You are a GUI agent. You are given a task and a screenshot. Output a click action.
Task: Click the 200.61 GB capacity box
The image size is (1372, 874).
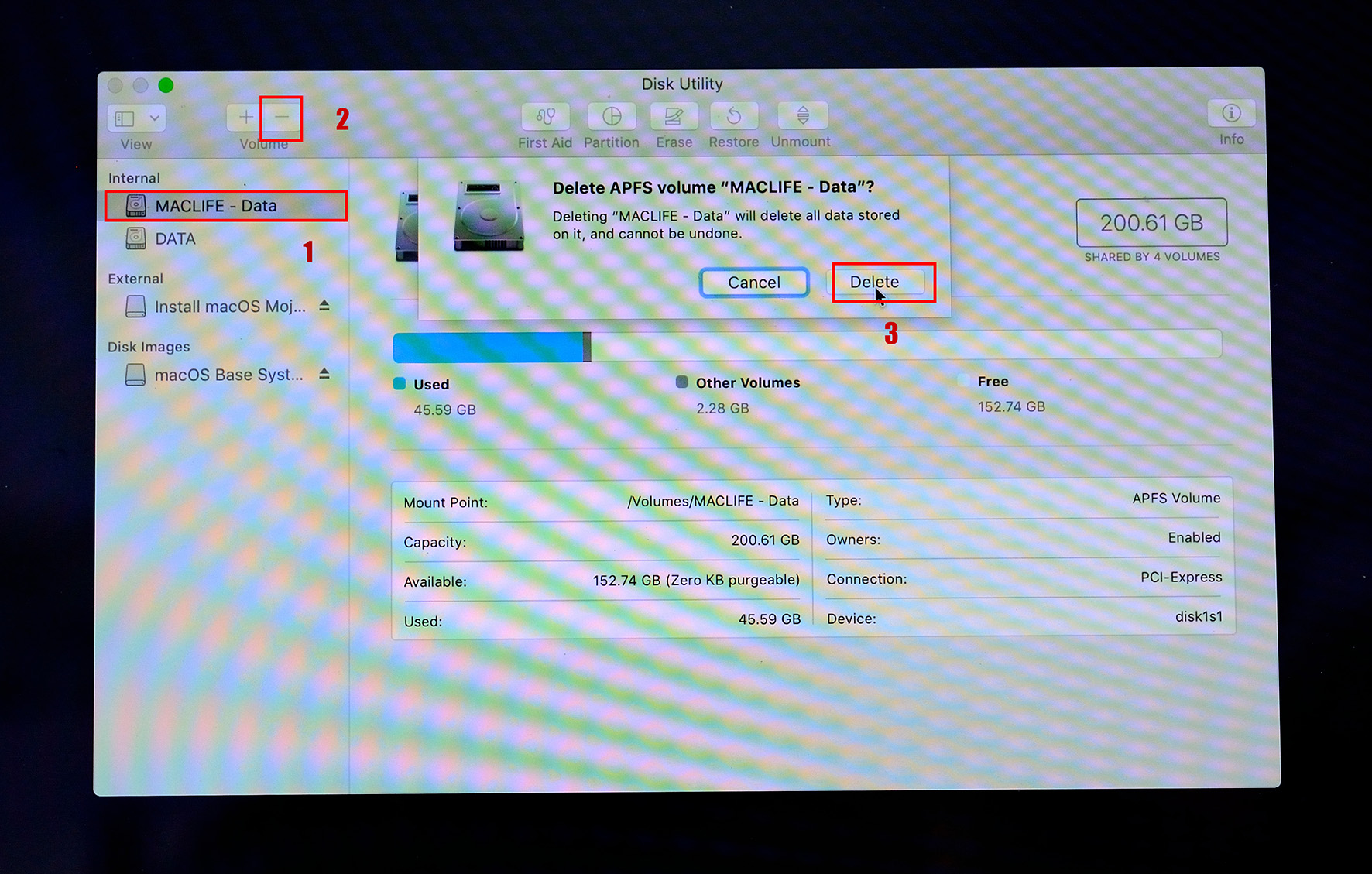point(1151,223)
